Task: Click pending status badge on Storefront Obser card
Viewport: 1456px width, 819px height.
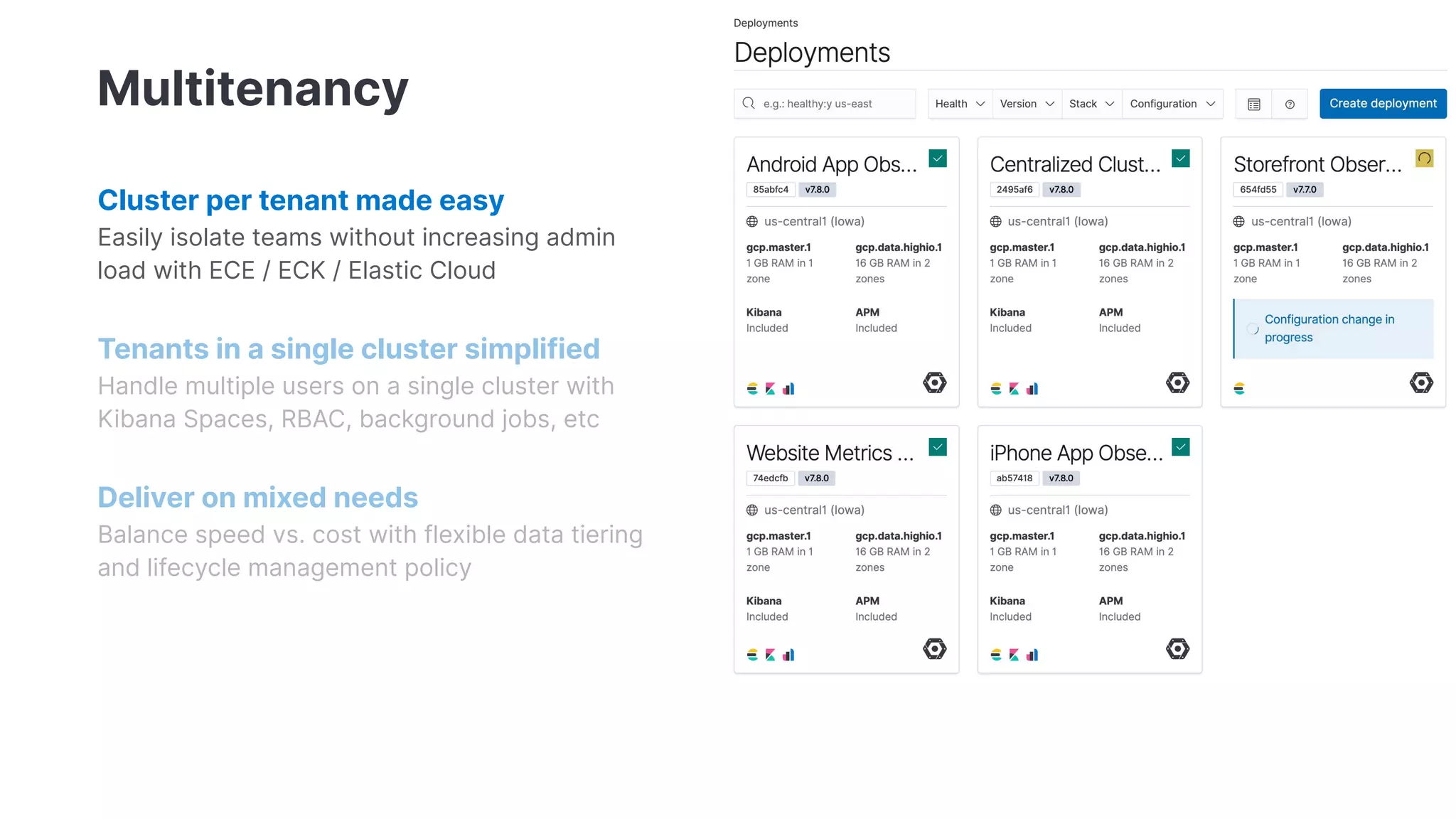Action: pos(1424,159)
